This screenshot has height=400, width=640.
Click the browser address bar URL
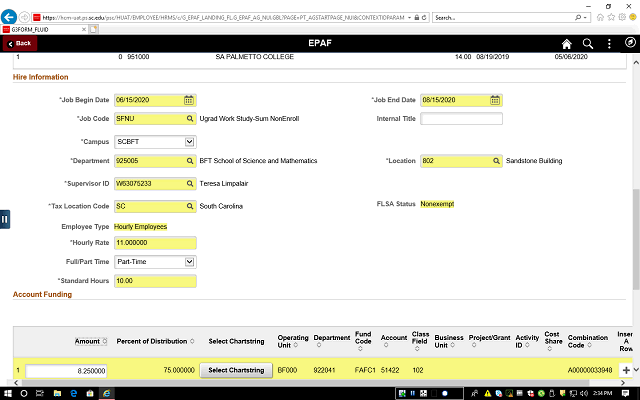[223, 18]
